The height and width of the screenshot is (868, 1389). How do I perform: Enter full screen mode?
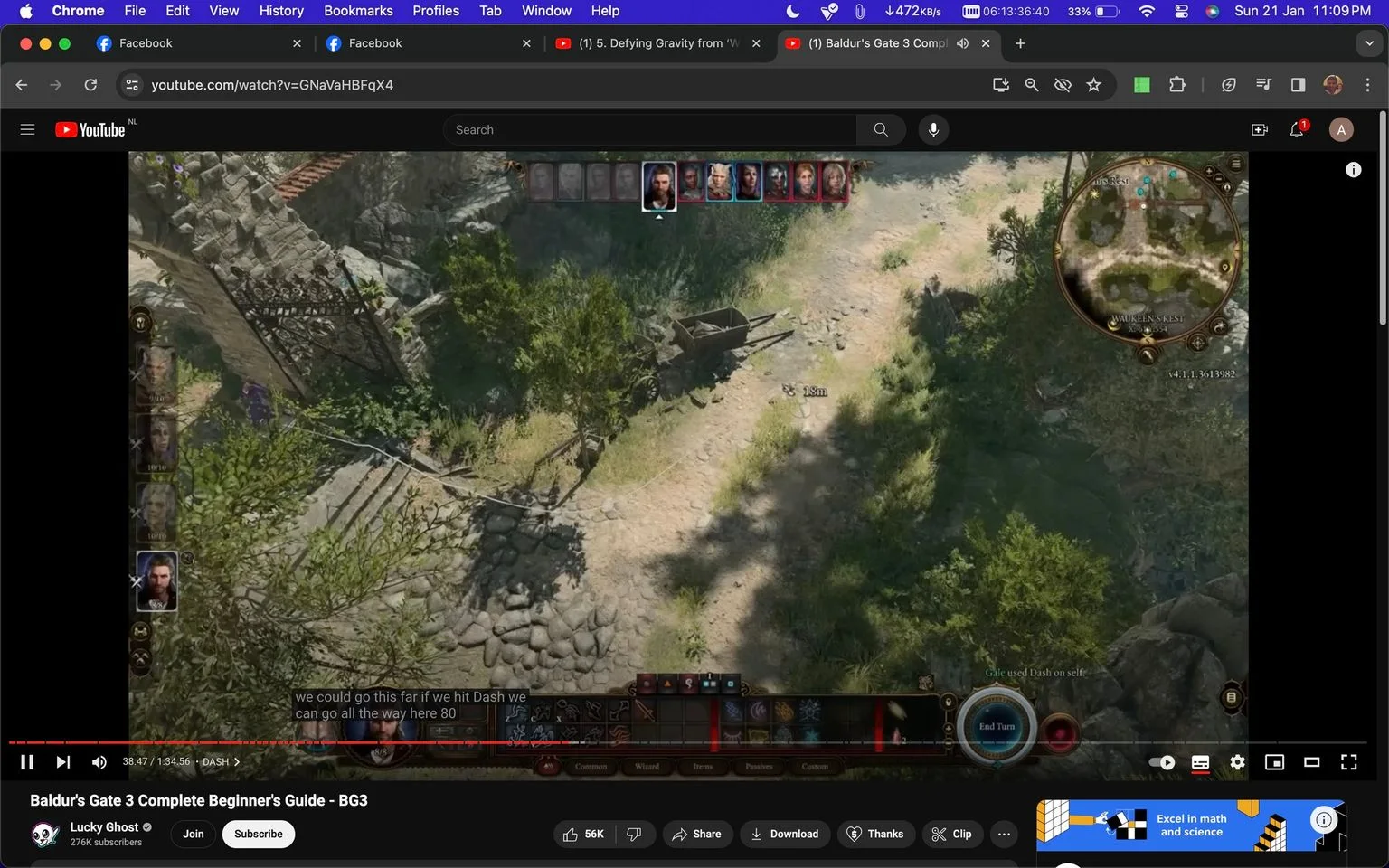(x=1348, y=762)
